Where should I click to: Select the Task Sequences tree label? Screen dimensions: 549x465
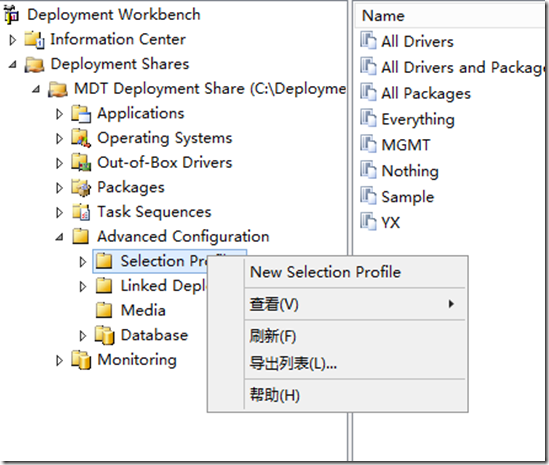point(154,212)
